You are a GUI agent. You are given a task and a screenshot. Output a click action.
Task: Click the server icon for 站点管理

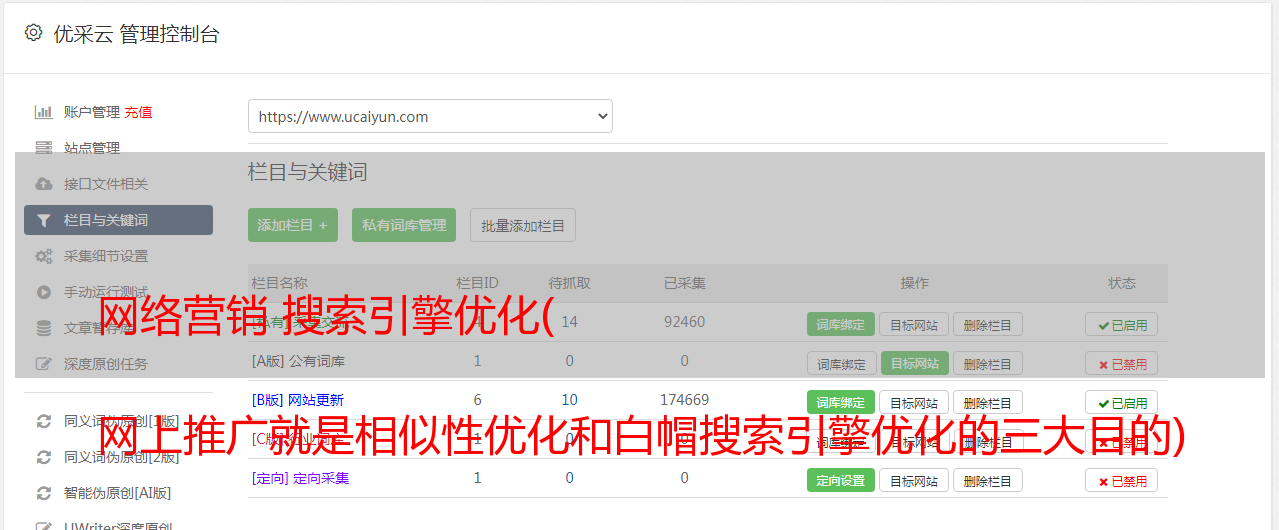point(43,148)
